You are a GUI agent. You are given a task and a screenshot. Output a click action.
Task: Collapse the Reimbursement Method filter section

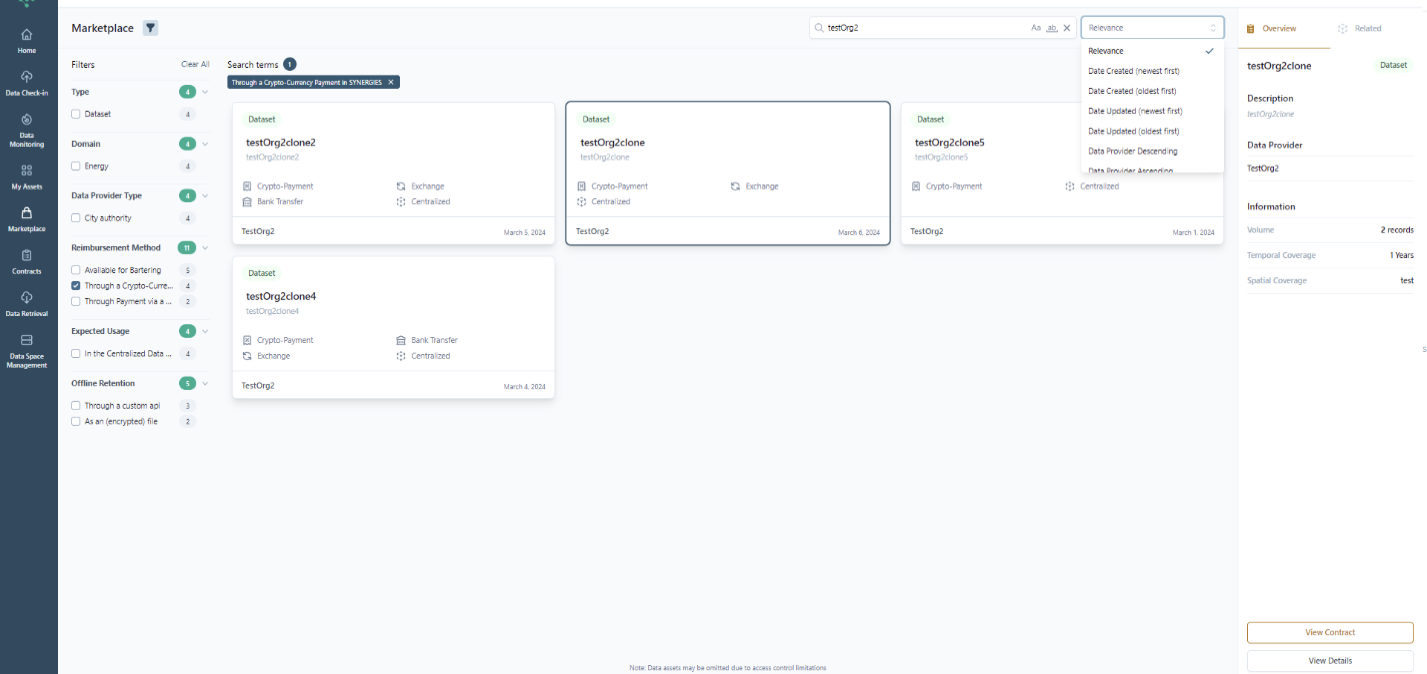(205, 248)
